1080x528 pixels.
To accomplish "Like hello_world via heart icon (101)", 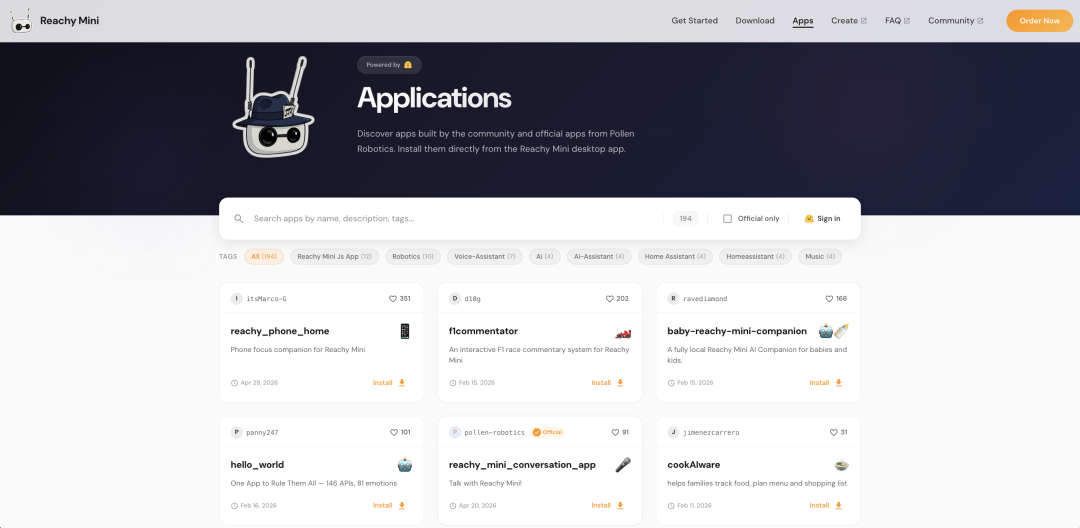I will tap(394, 432).
